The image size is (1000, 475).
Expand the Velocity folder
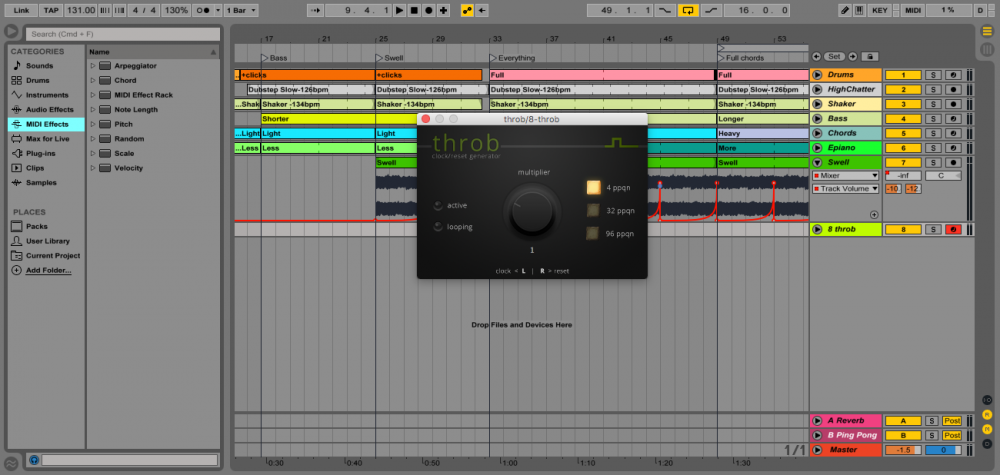point(93,168)
